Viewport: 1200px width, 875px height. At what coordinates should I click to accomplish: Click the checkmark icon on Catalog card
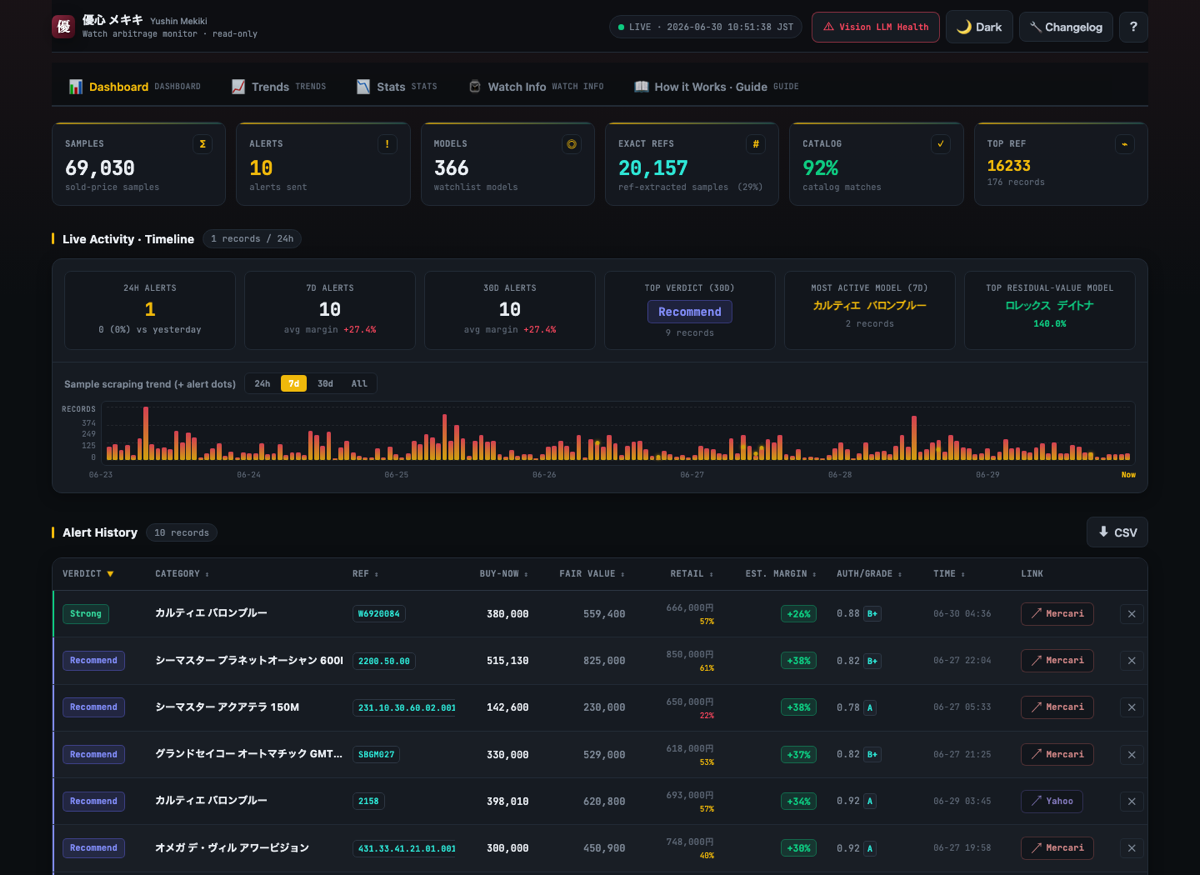(940, 144)
